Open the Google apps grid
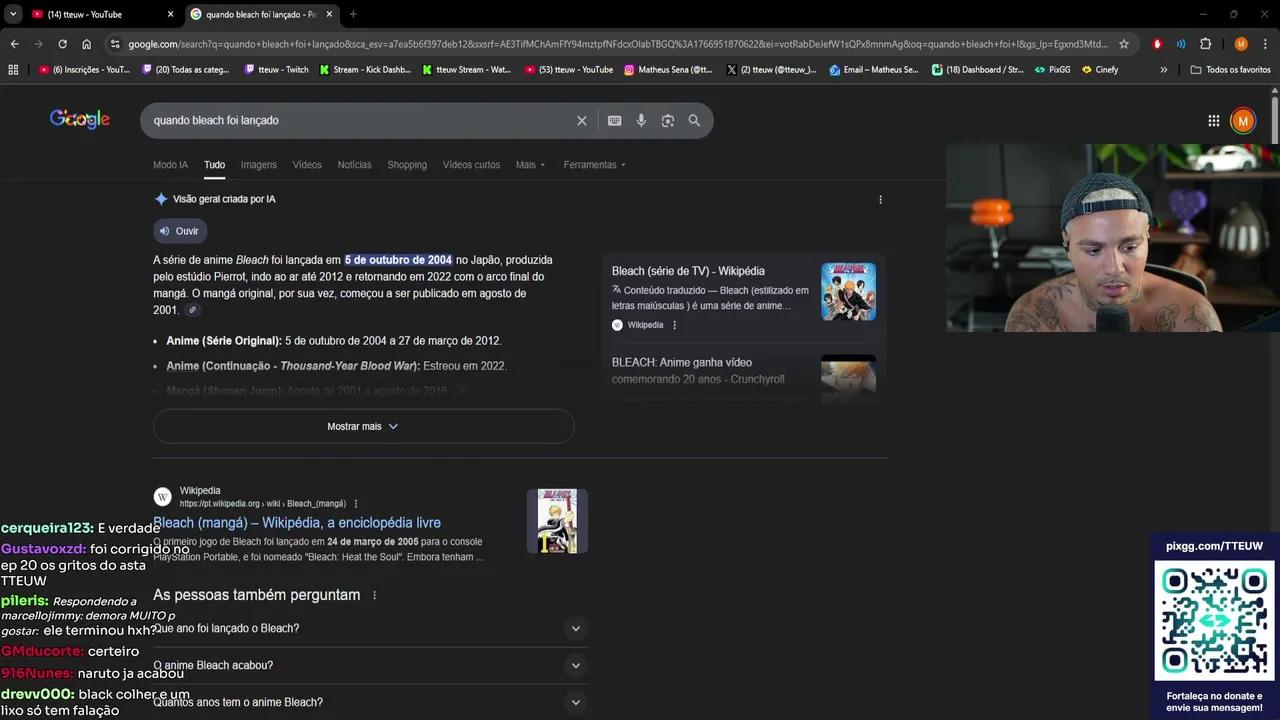Screen dimensions: 1280x720 pyautogui.click(x=1213, y=121)
